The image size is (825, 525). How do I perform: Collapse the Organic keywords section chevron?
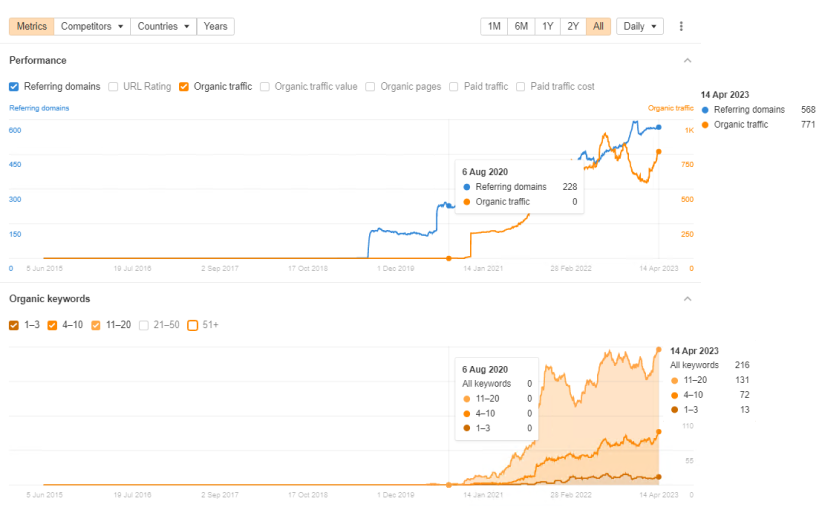point(687,299)
